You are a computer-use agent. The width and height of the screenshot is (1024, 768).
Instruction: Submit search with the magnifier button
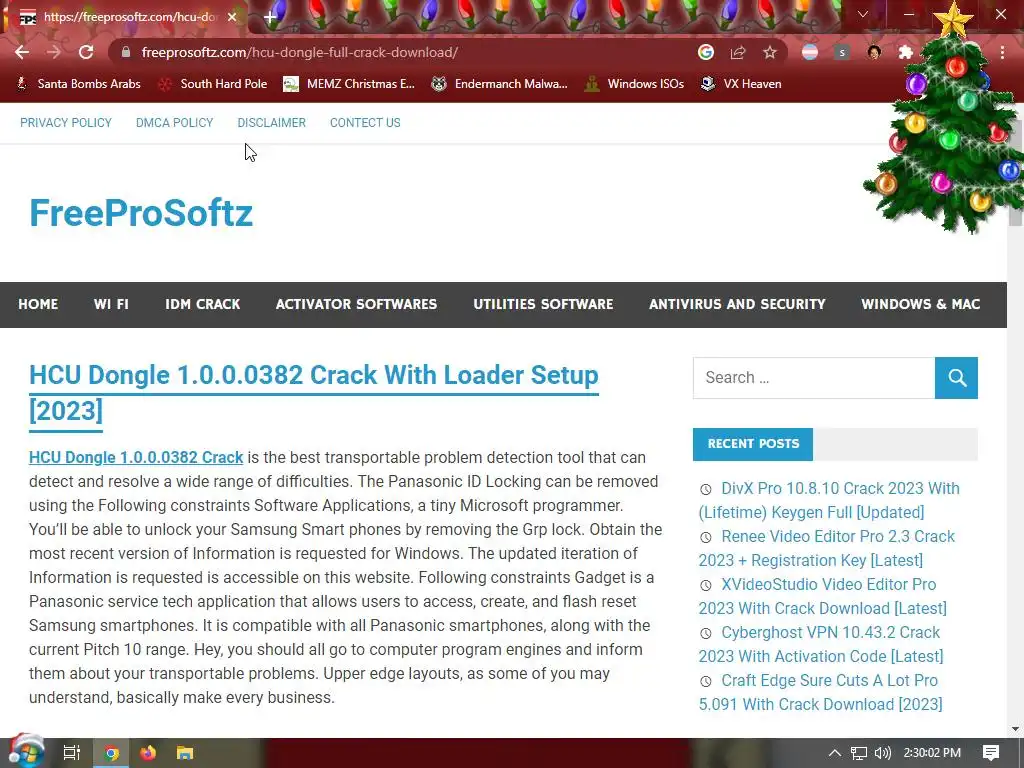[957, 377]
